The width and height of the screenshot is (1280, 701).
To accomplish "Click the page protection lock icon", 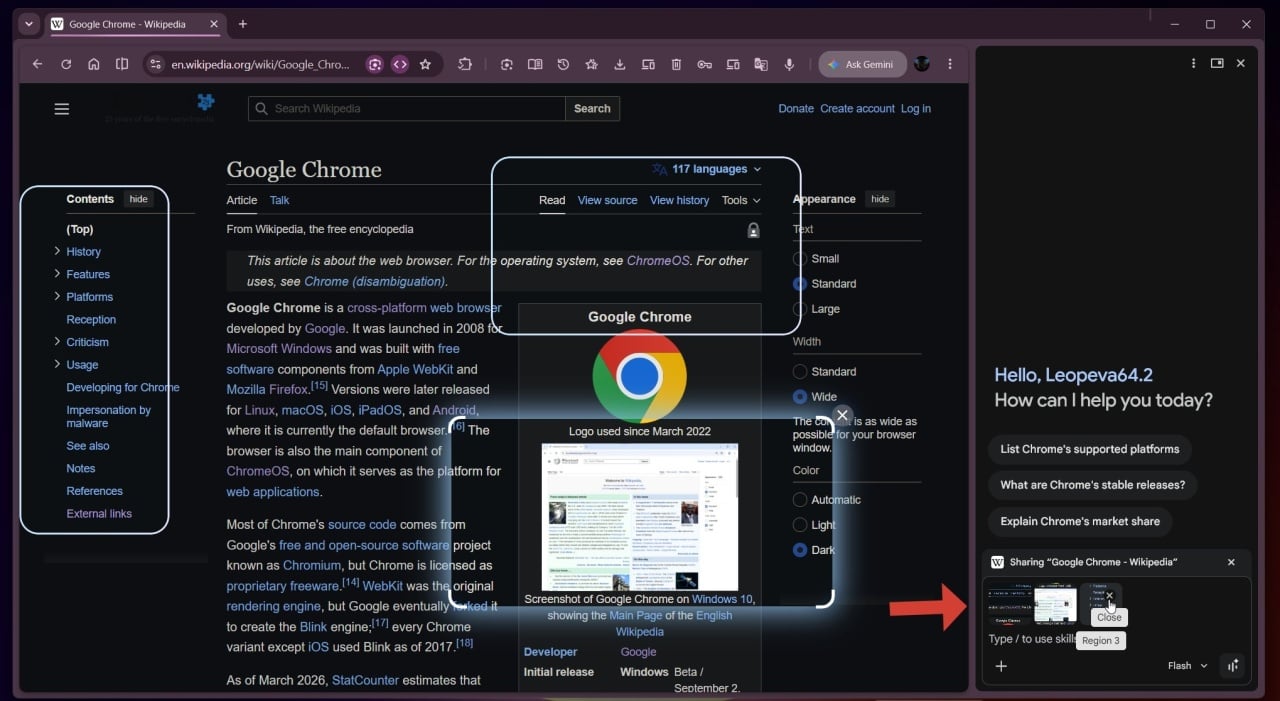I will (753, 230).
